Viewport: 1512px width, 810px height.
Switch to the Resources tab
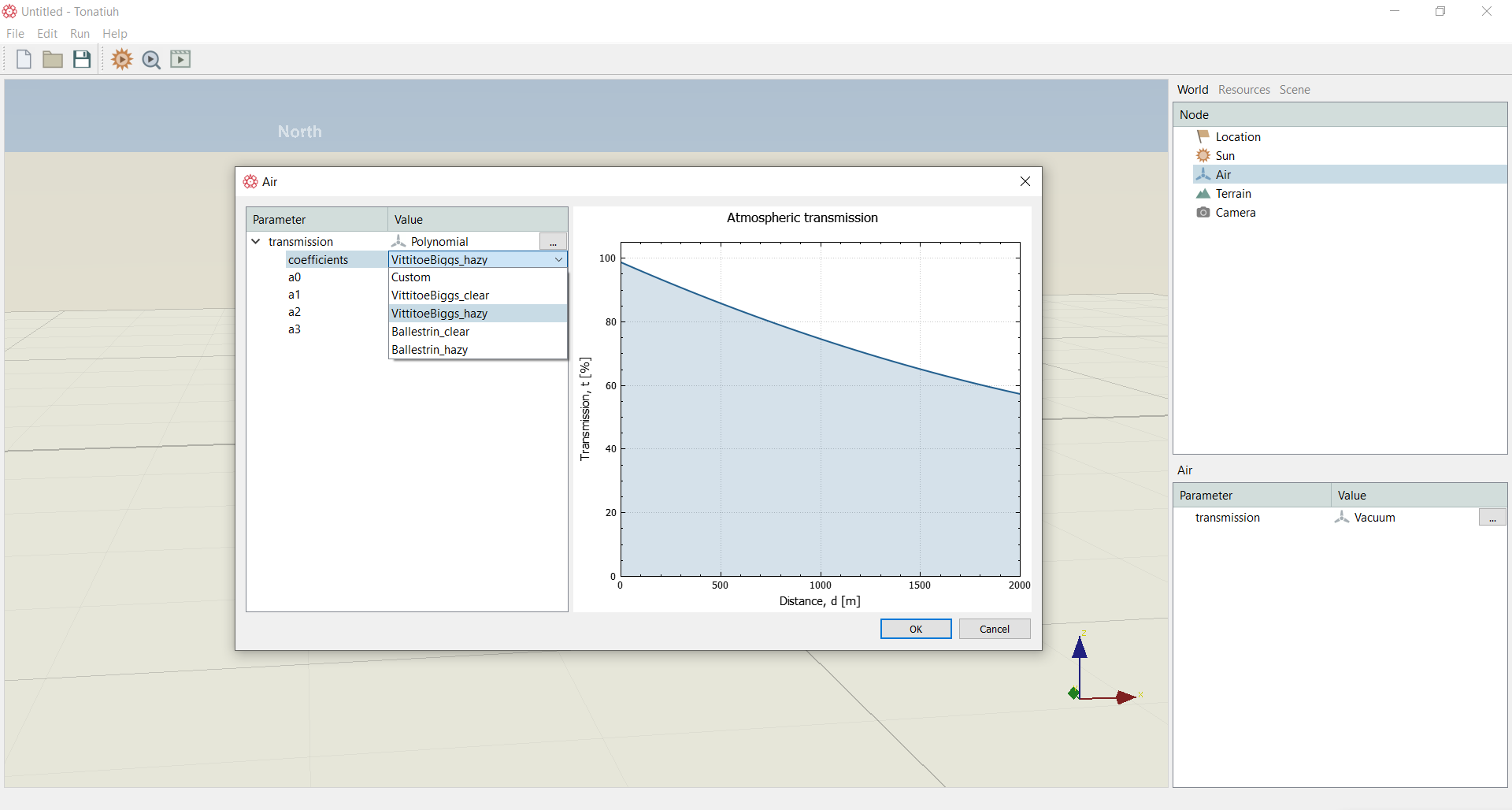pyautogui.click(x=1243, y=90)
